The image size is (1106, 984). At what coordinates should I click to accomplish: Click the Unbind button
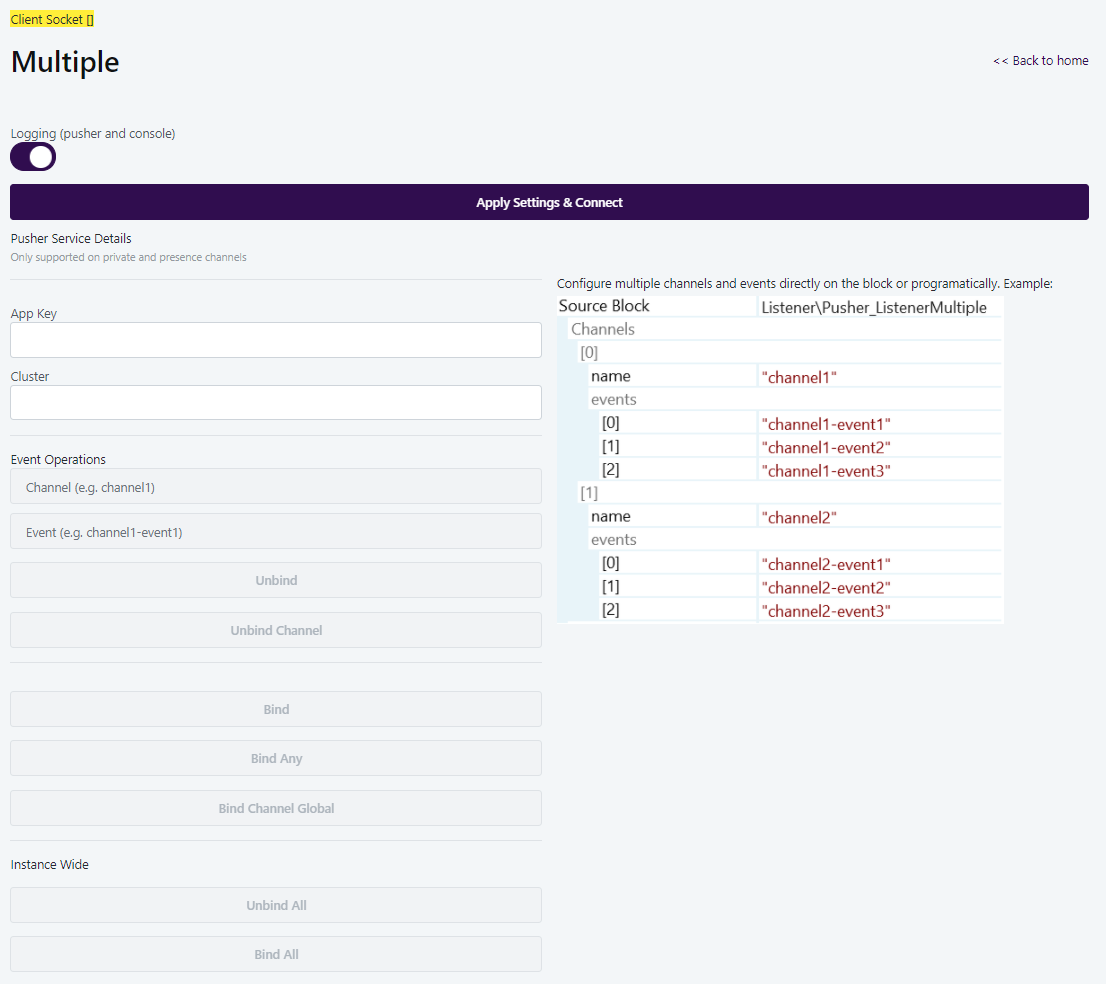pos(276,580)
